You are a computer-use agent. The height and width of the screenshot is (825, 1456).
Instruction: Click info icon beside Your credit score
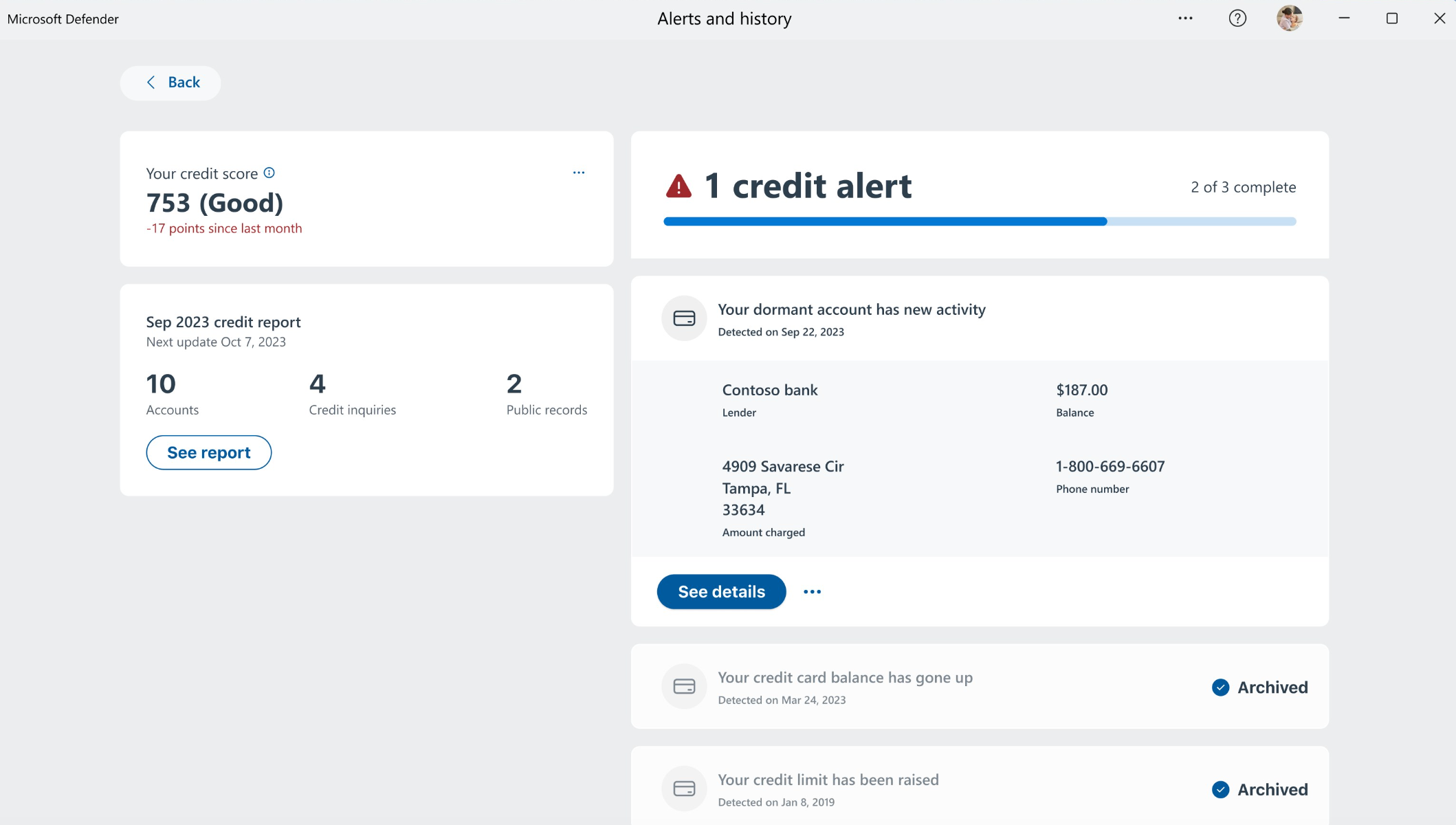pyautogui.click(x=269, y=173)
